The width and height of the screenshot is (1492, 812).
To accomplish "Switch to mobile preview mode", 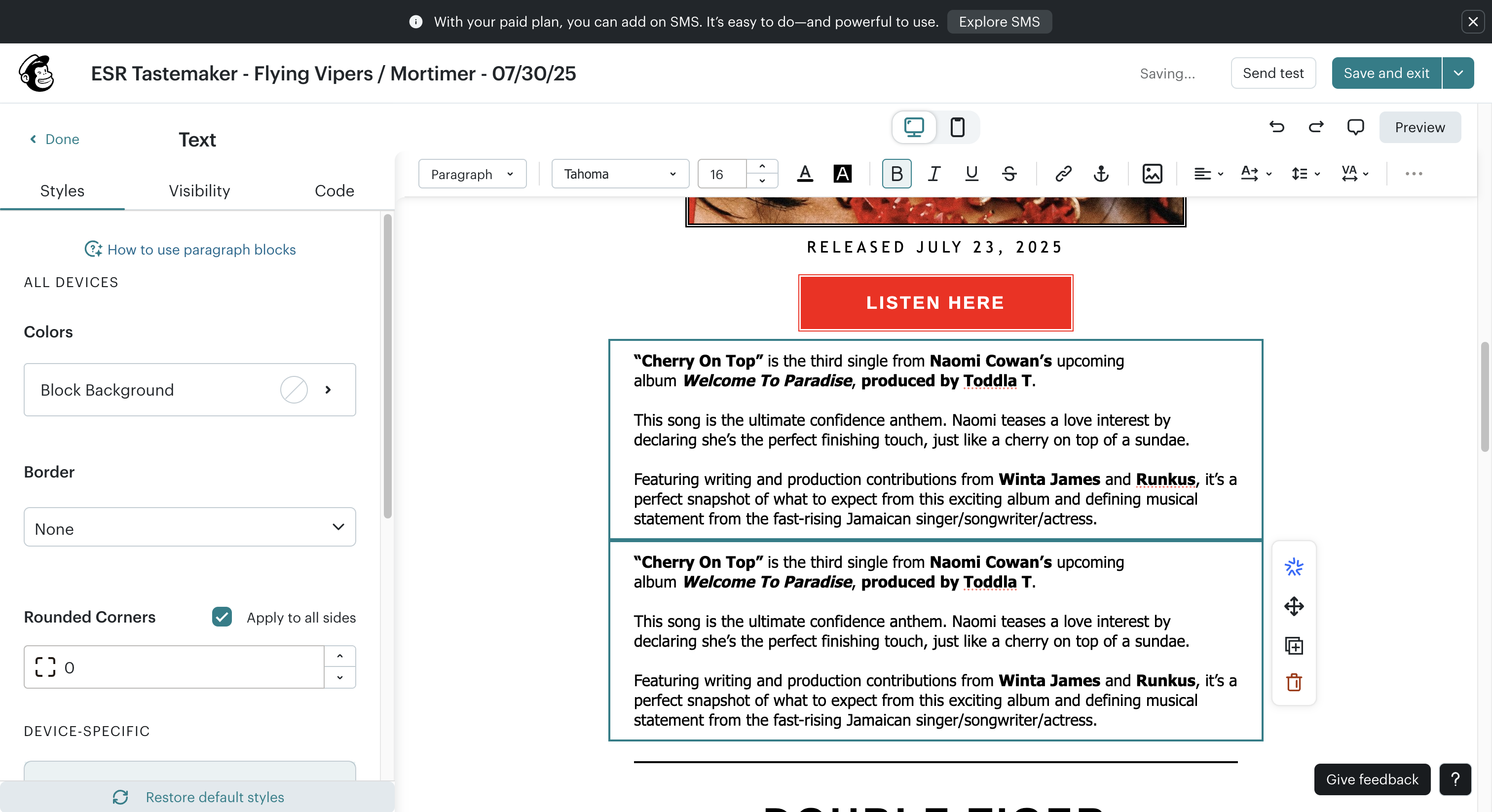I will [x=957, y=127].
